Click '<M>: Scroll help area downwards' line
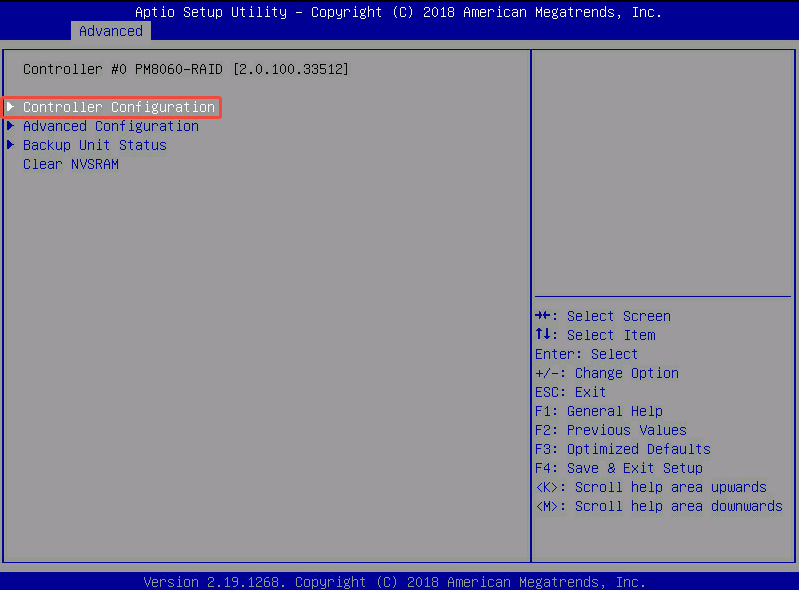The image size is (799, 590). point(659,506)
